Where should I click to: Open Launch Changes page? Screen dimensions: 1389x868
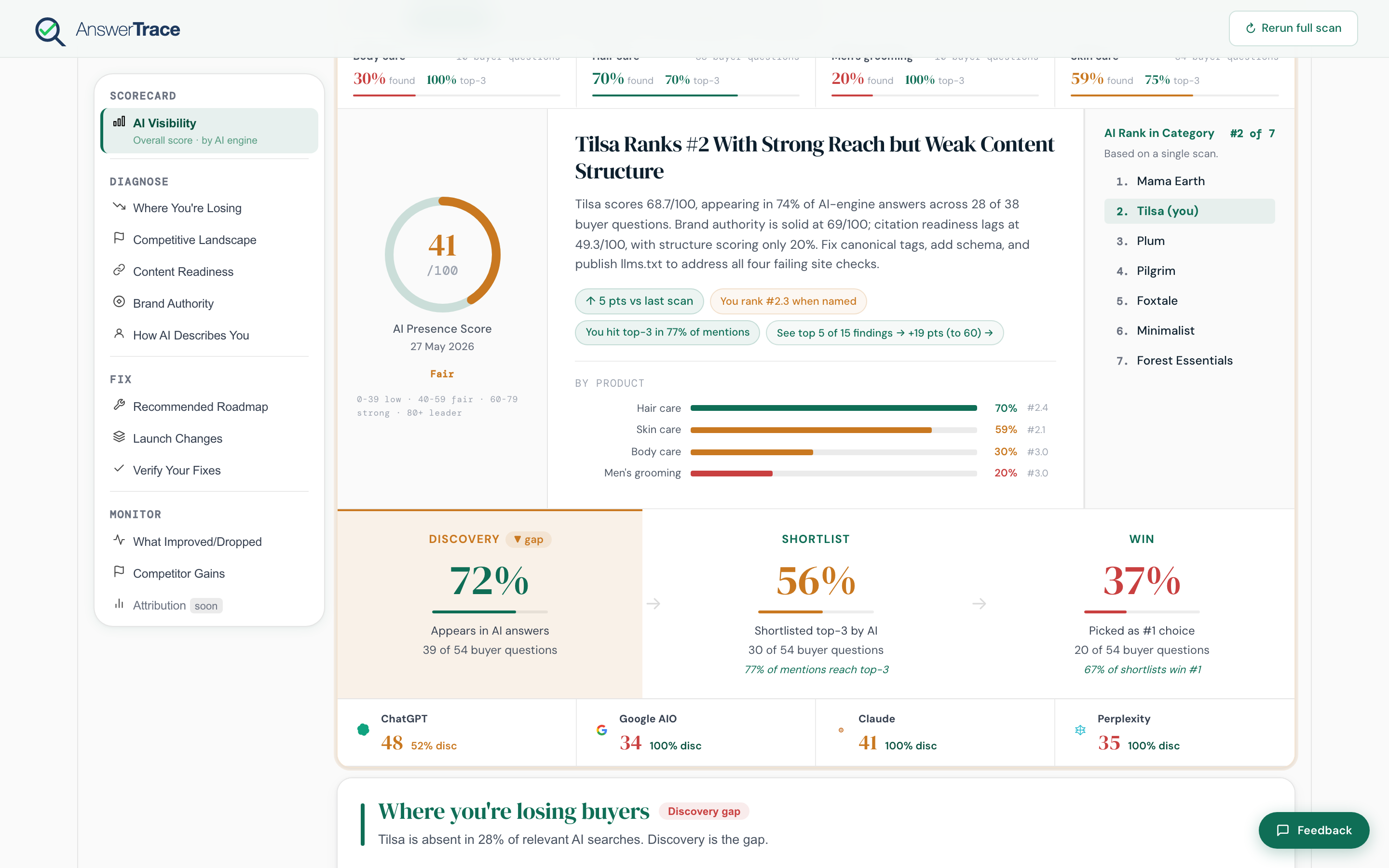(x=209, y=439)
